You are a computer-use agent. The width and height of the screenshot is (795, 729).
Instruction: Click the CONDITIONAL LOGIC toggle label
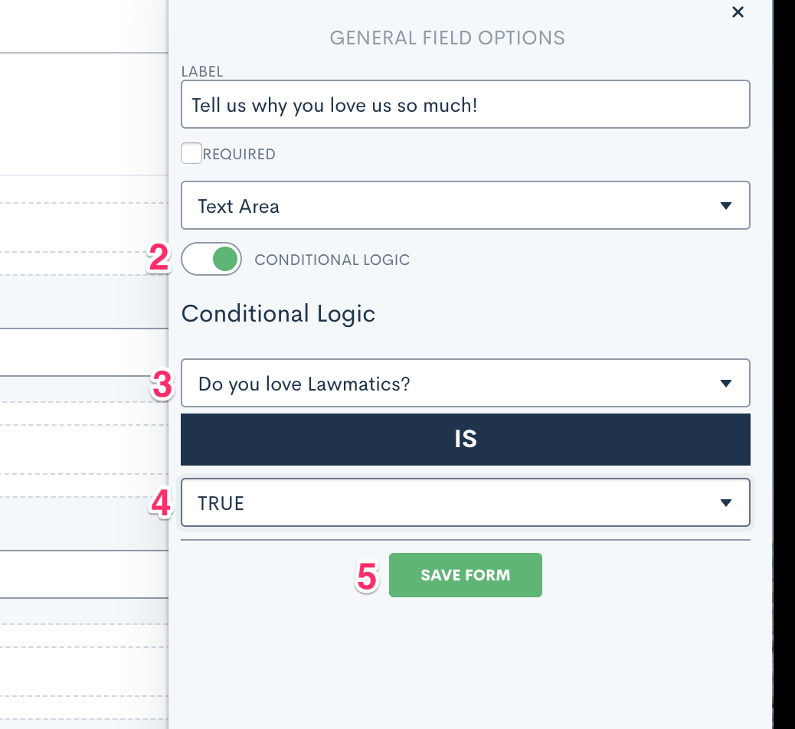click(332, 260)
